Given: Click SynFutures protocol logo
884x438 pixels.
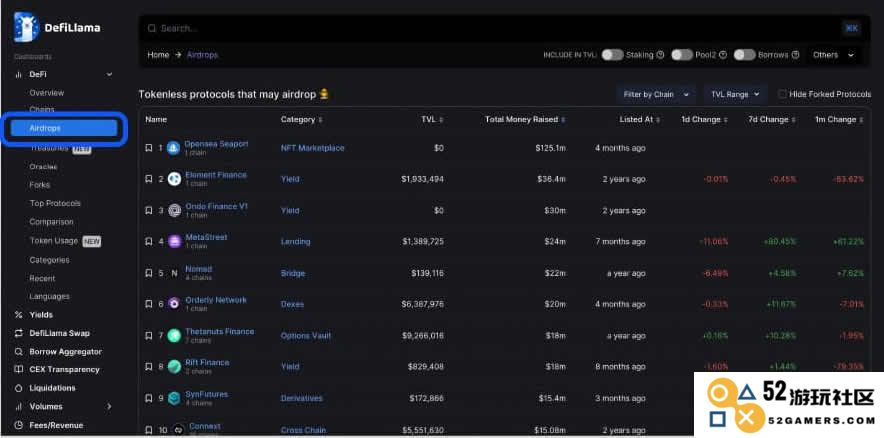Looking at the screenshot, I should click(174, 398).
